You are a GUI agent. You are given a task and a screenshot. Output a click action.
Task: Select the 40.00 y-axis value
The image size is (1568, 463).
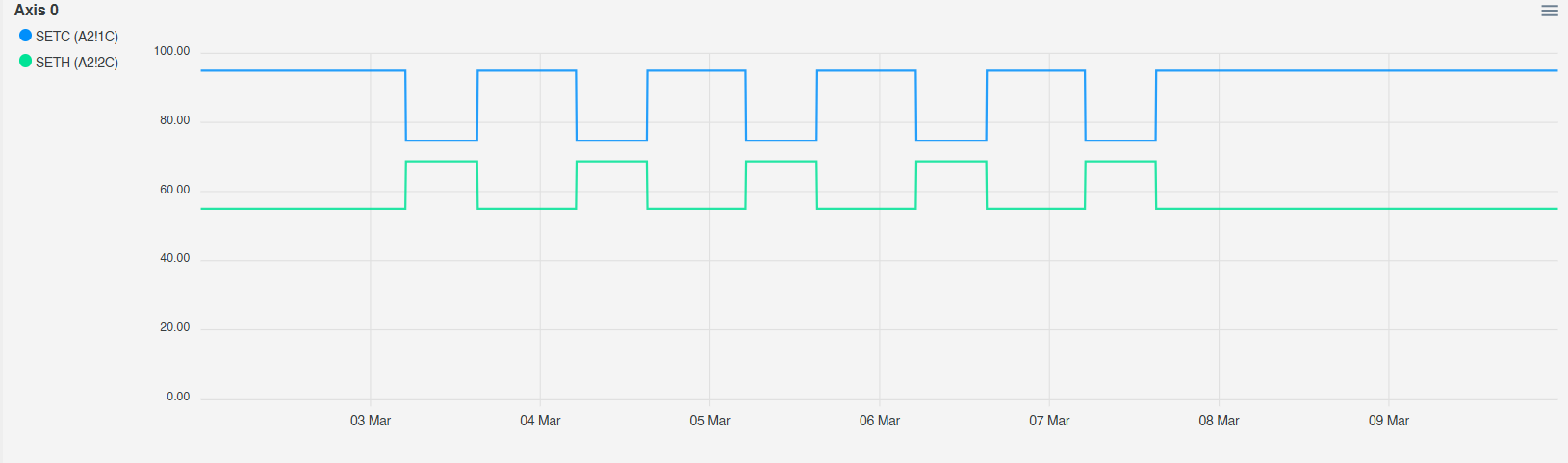[x=175, y=258]
